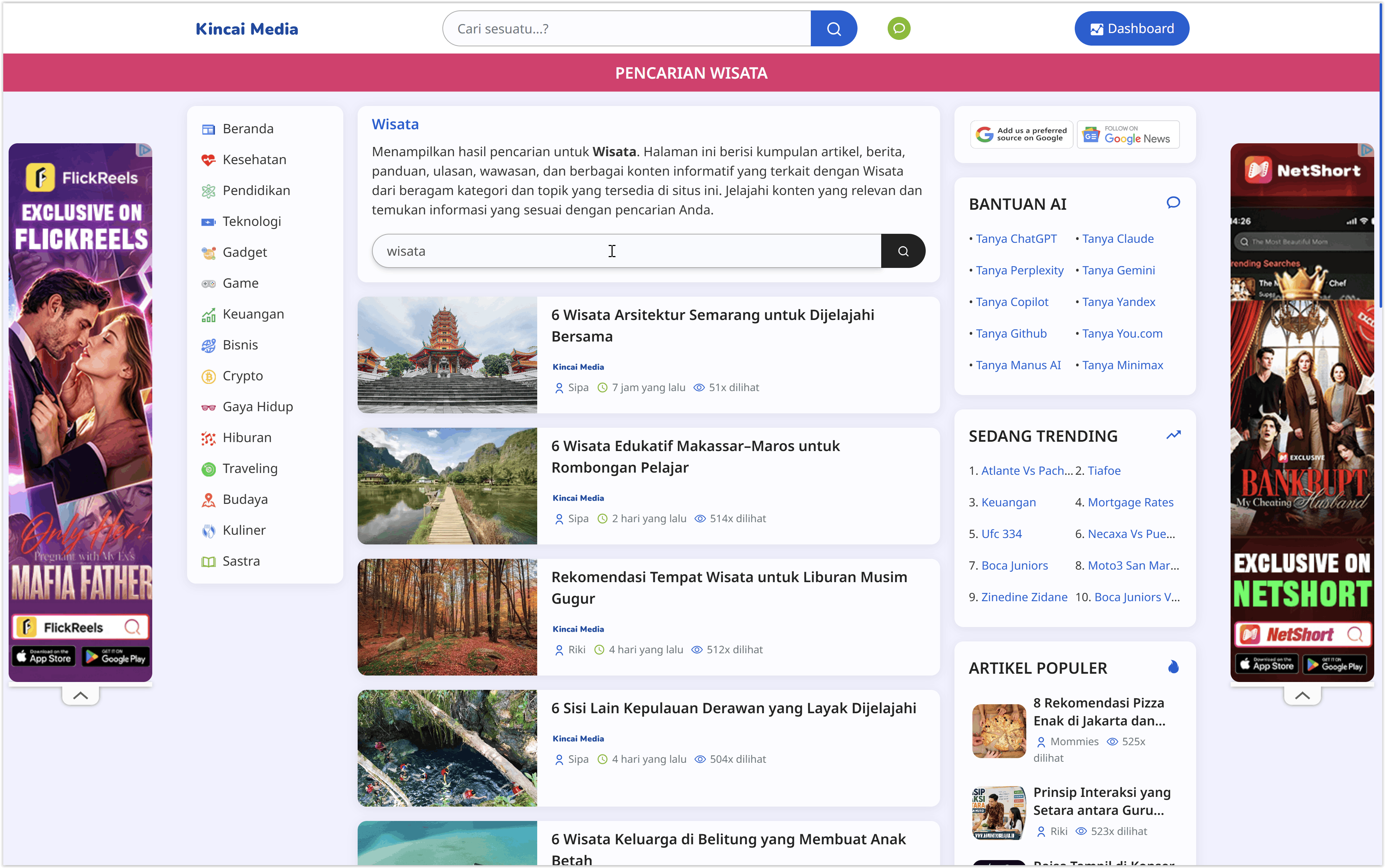
Task: Open the Kuliner category
Action: (244, 531)
